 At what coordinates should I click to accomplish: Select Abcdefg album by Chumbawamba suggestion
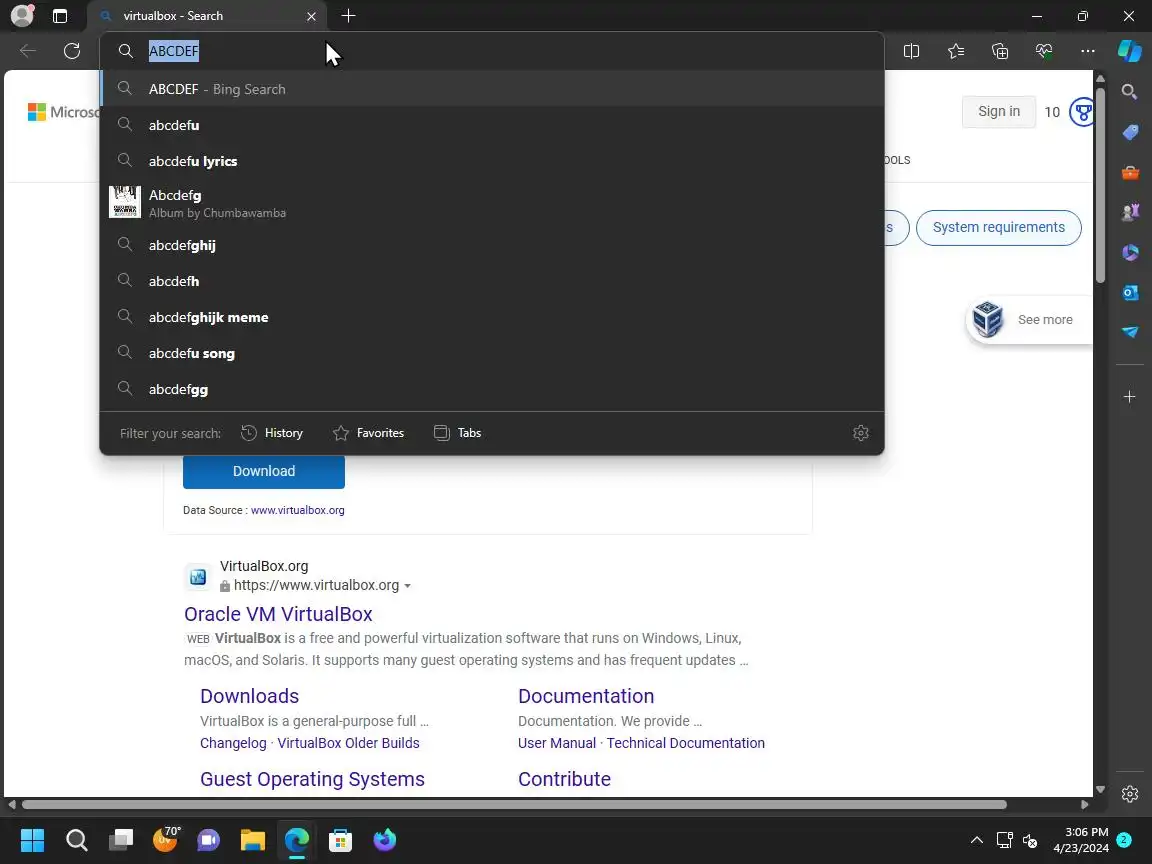(x=492, y=203)
